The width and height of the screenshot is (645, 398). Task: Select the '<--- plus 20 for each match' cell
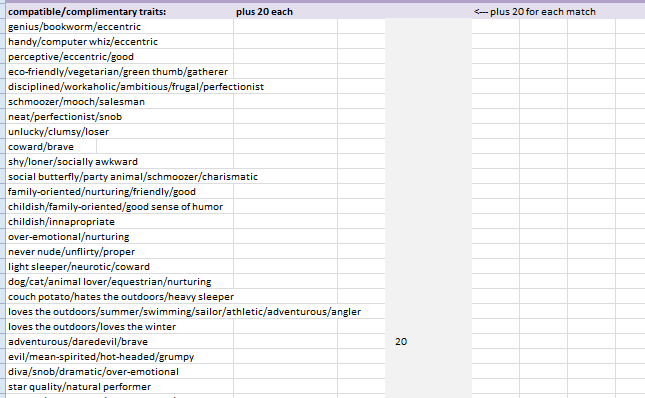pyautogui.click(x=534, y=12)
